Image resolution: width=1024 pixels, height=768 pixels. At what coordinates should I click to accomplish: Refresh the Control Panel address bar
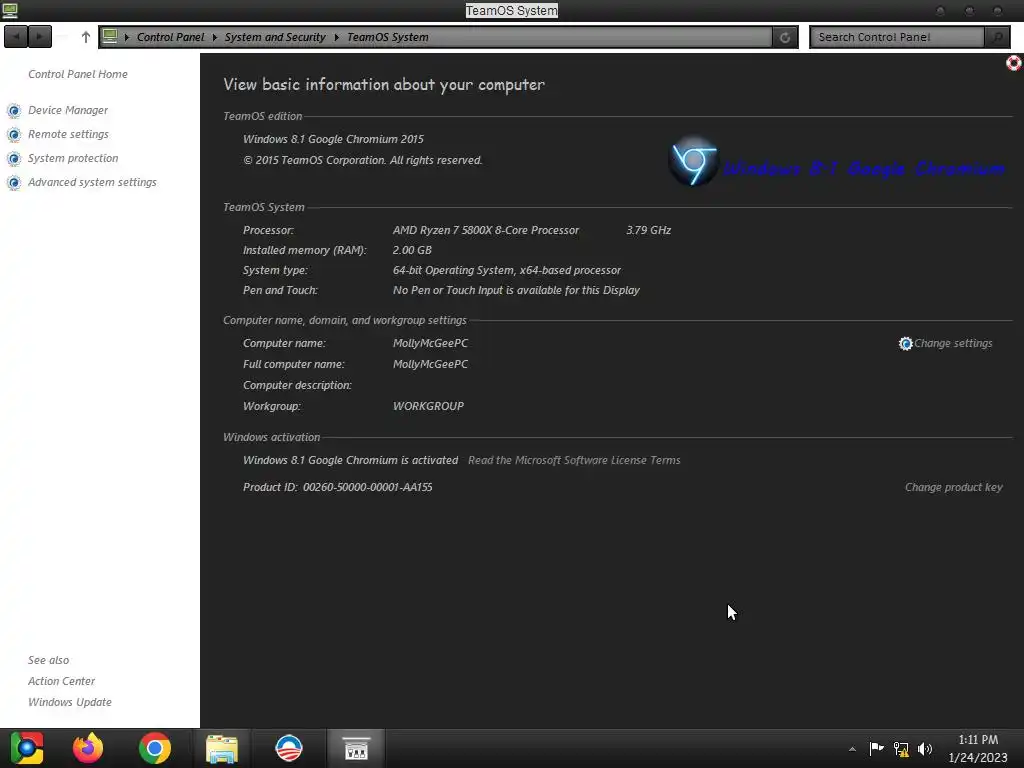pyautogui.click(x=785, y=37)
